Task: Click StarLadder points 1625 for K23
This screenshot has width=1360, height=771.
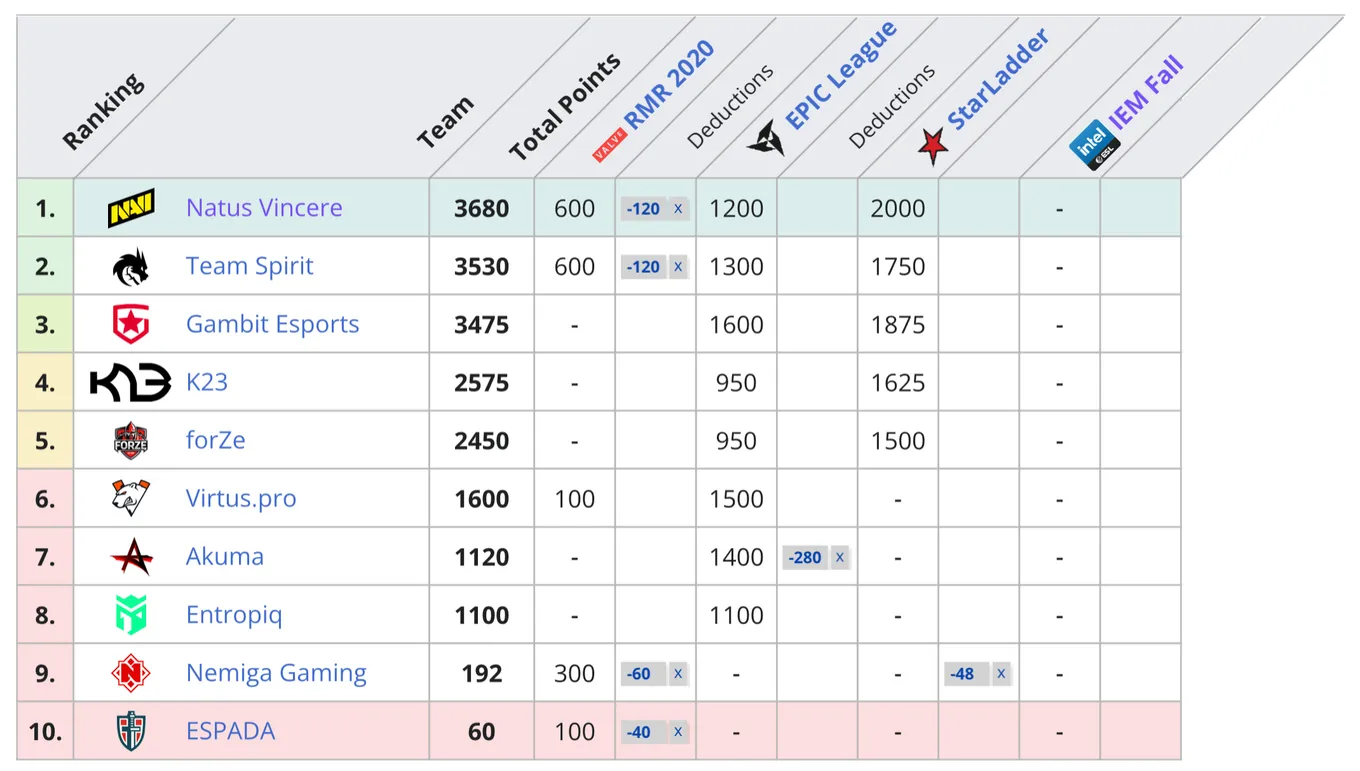Action: pos(898,382)
